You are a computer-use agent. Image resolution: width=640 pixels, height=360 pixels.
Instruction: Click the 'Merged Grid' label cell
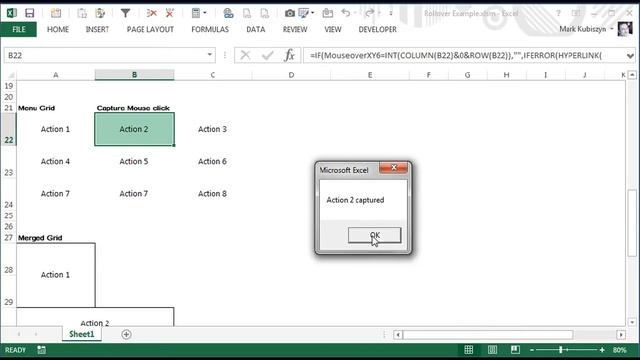(x=40, y=238)
